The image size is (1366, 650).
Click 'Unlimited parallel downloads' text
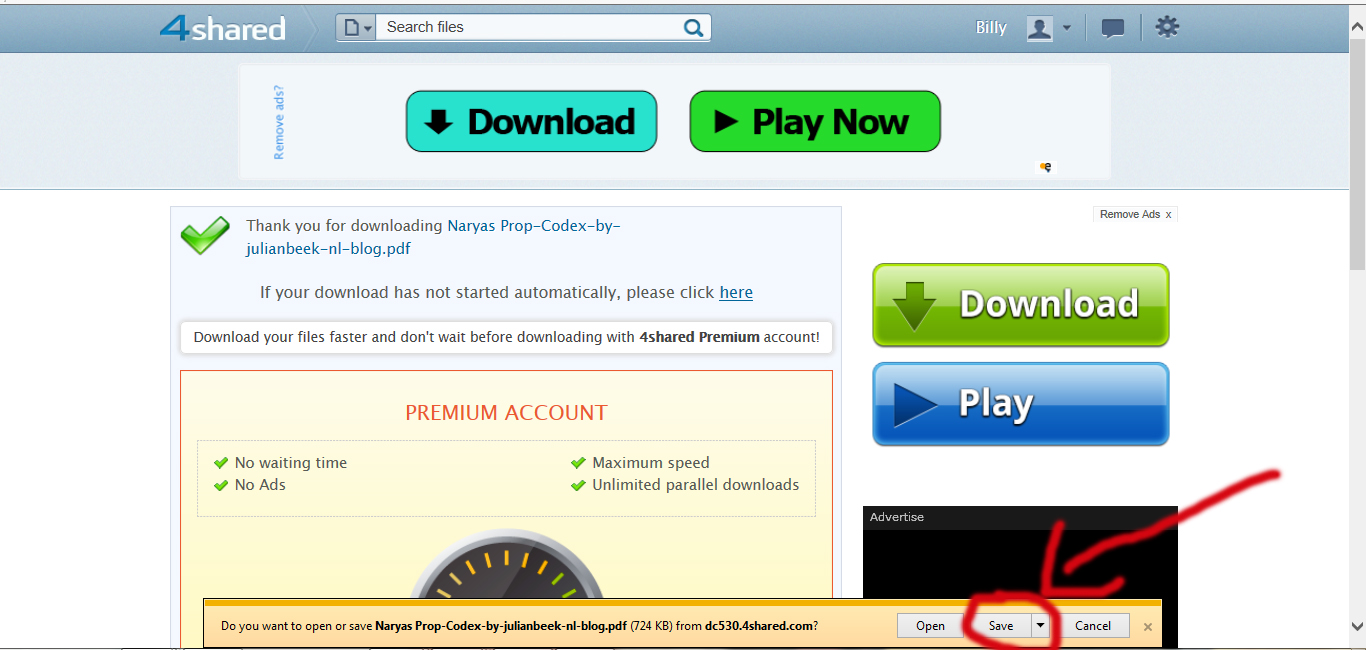point(696,485)
